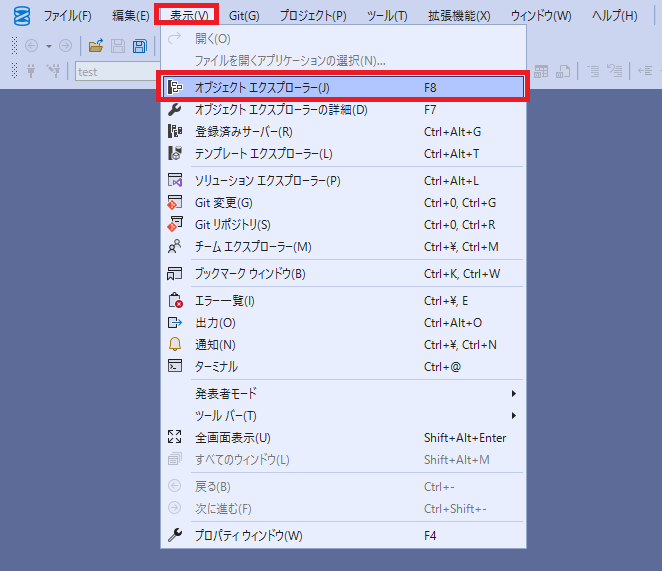This screenshot has width=662, height=571.
Task: Click the decrease indent toolbar icon
Action: [645, 71]
